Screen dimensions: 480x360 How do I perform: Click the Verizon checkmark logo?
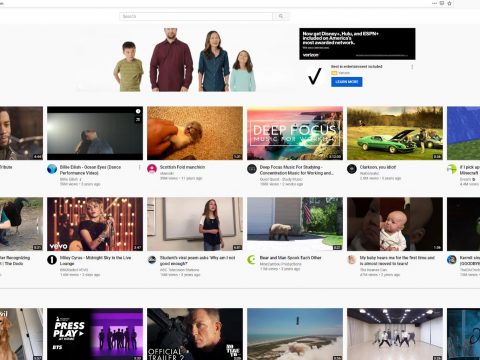click(314, 76)
